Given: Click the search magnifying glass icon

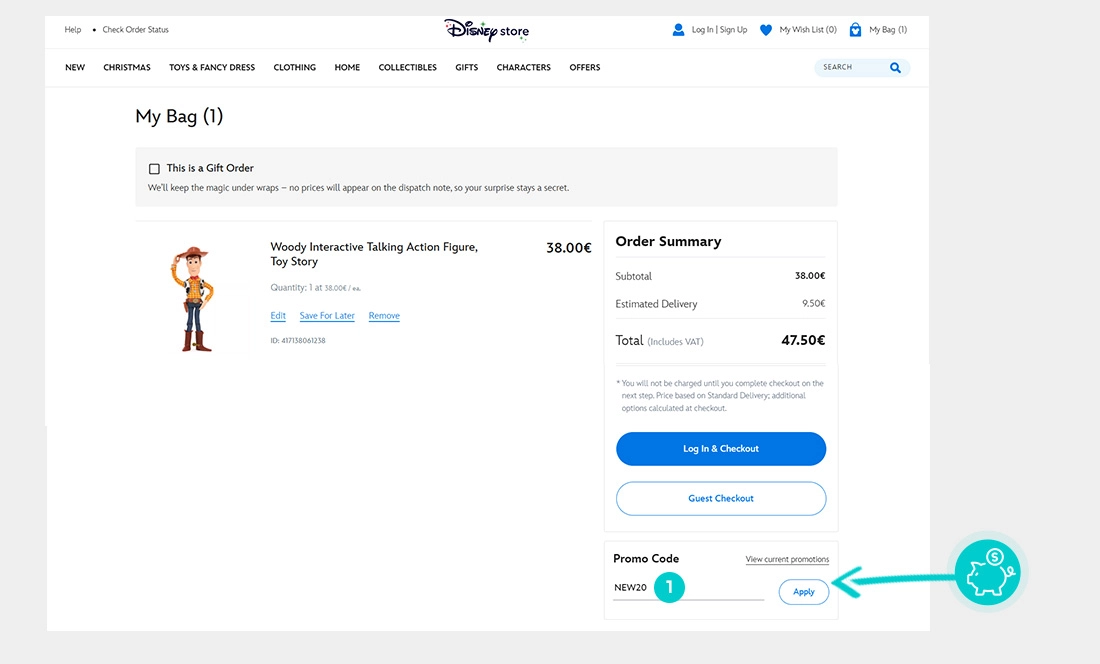Looking at the screenshot, I should point(895,67).
